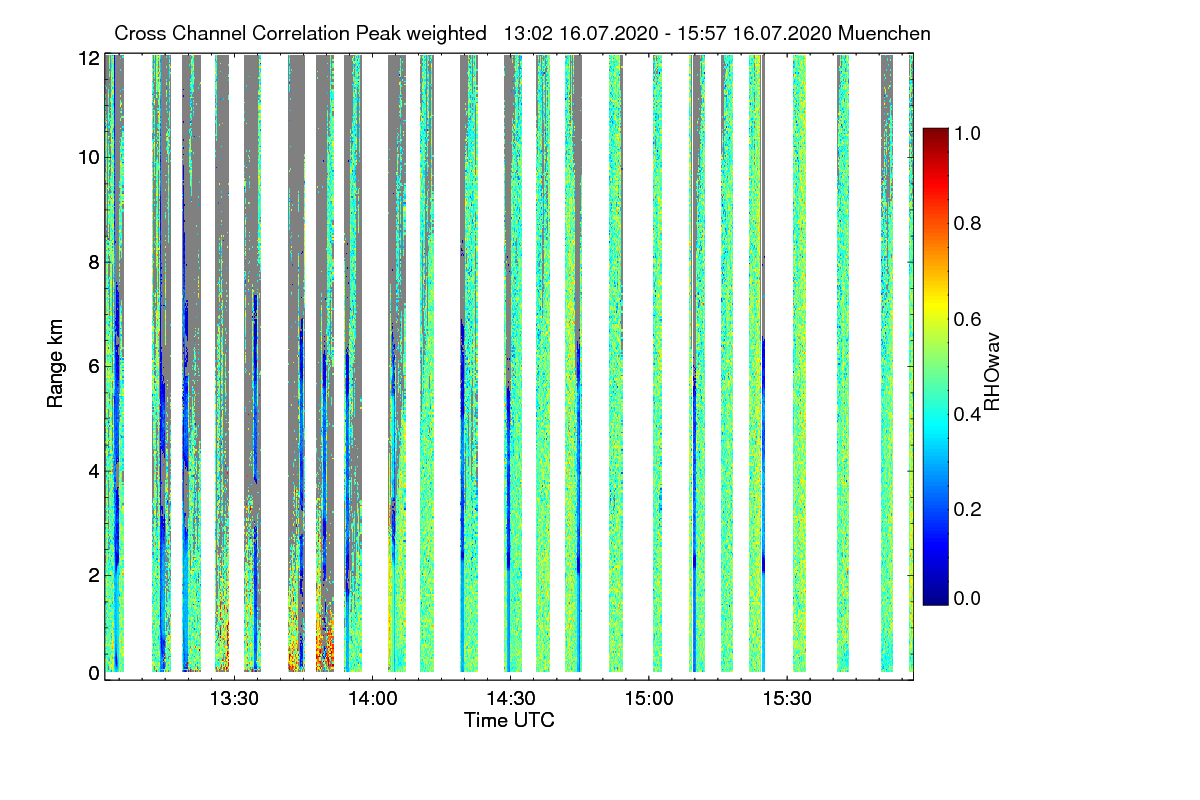Click the date range "13:02 16.07.2020 - 15:57 16.07.2020"
The height and width of the screenshot is (800, 1200).
[668, 34]
